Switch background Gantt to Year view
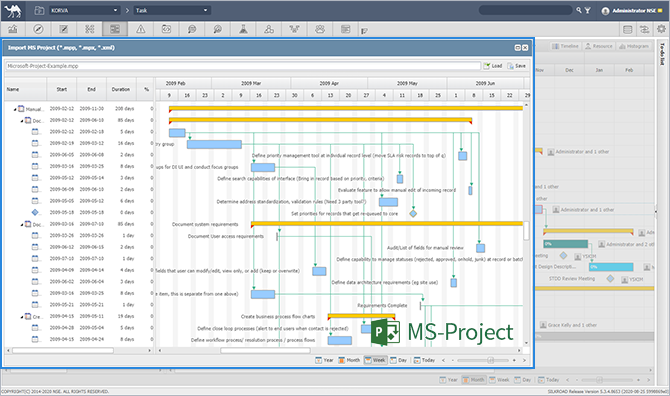Image resolution: width=670 pixels, height=396 pixels. pyautogui.click(x=449, y=380)
